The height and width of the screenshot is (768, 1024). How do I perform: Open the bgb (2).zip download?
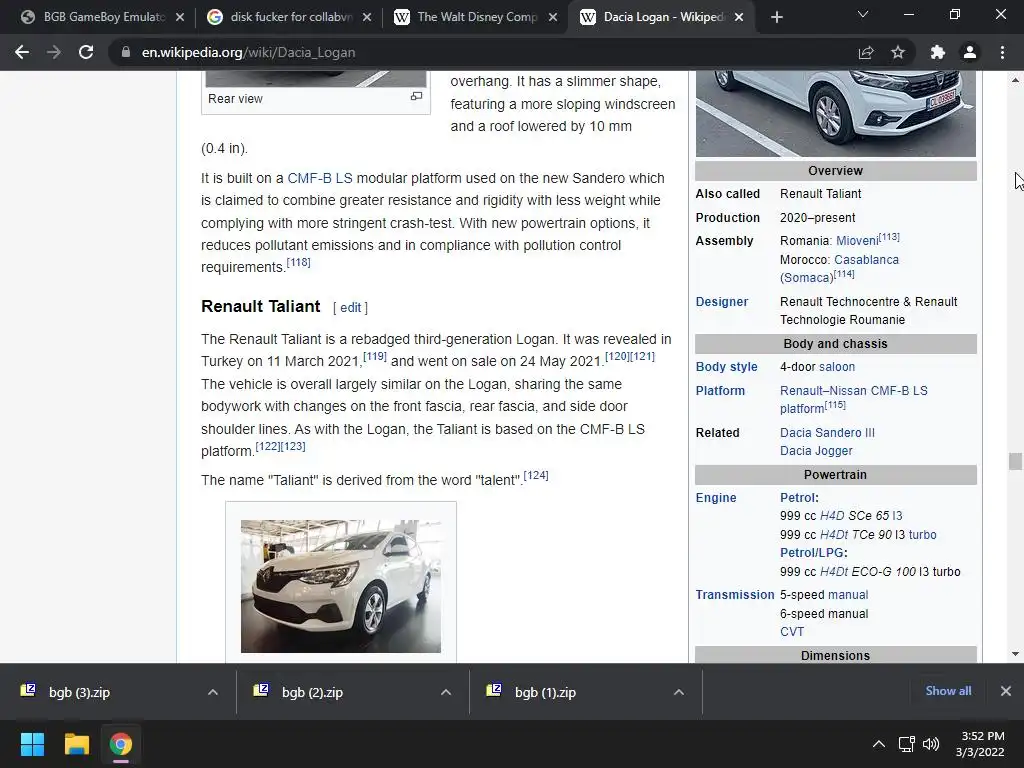pos(312,692)
